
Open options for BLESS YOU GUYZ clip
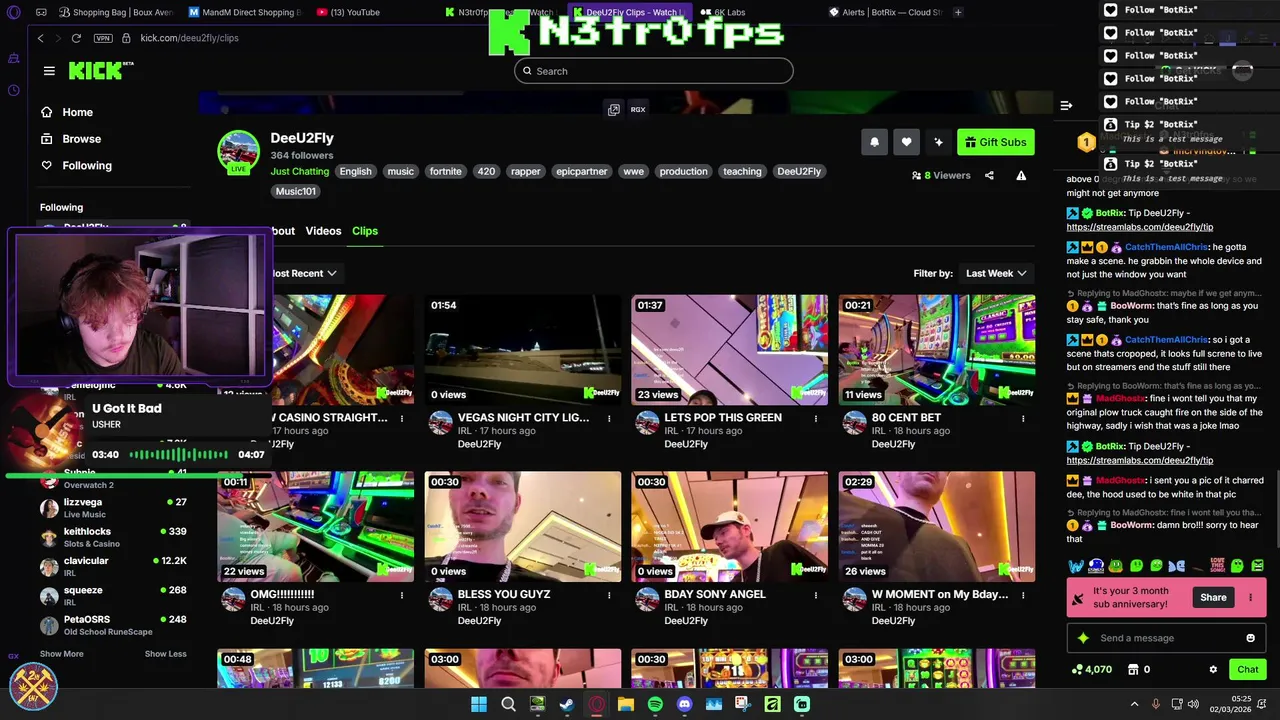coord(609,595)
